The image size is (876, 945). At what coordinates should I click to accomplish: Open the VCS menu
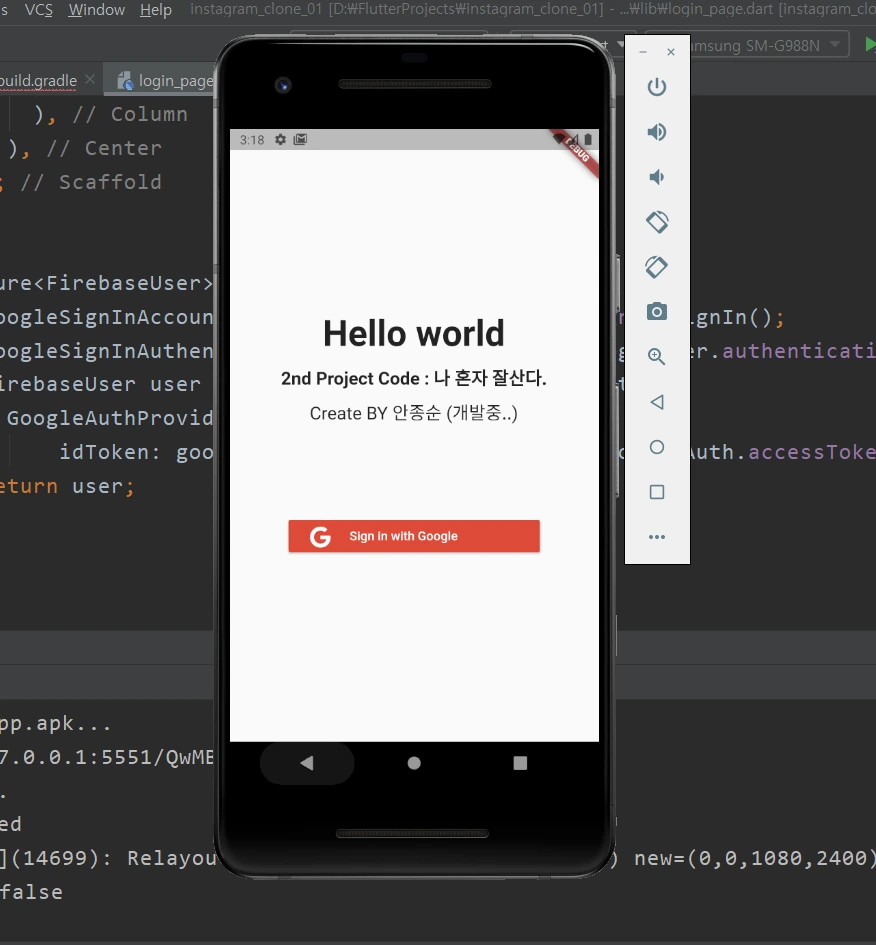pyautogui.click(x=39, y=10)
